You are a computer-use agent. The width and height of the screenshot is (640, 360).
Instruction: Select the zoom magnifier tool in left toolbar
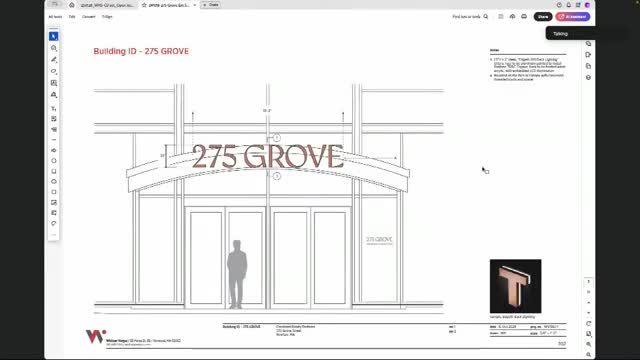(x=53, y=48)
